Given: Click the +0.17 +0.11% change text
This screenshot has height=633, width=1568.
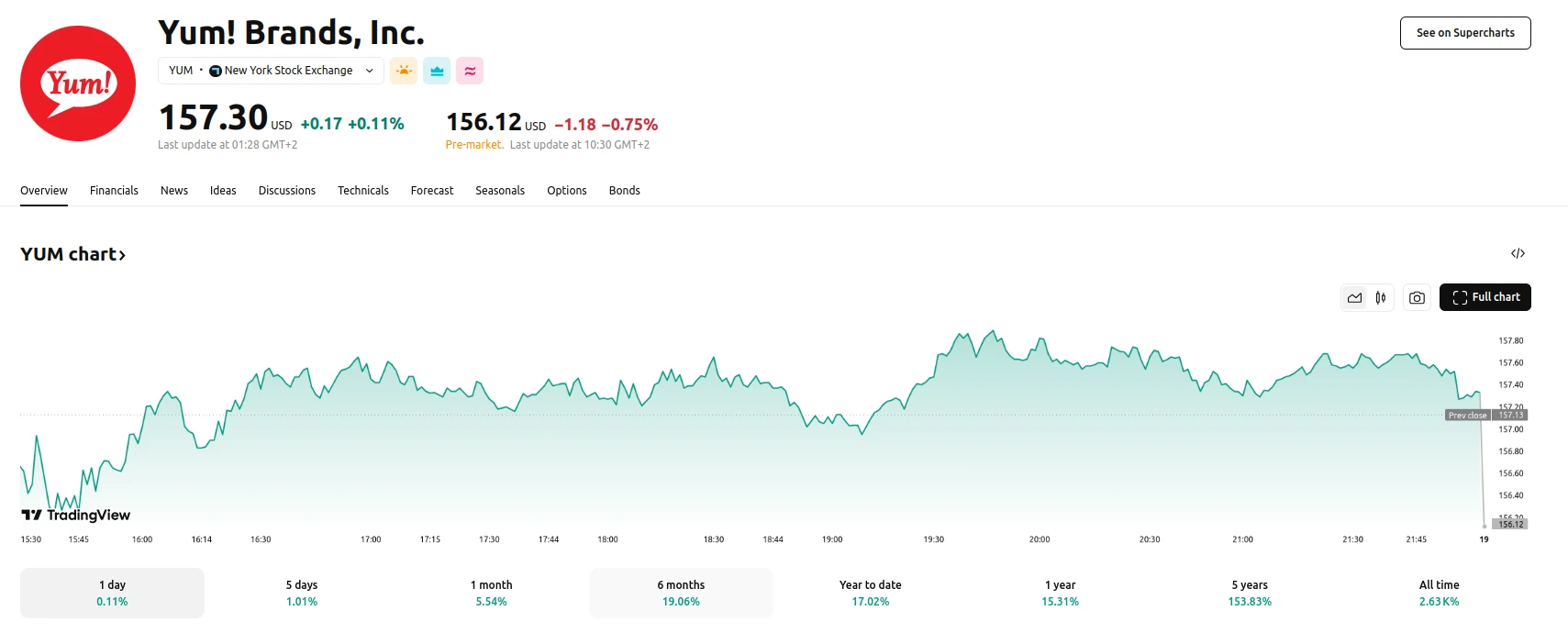Looking at the screenshot, I should (x=352, y=124).
